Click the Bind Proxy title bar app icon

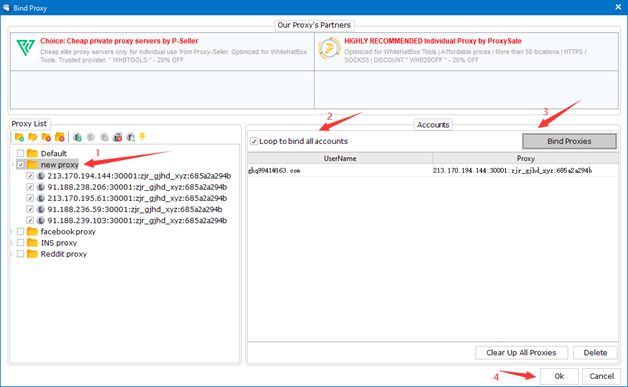6,8
